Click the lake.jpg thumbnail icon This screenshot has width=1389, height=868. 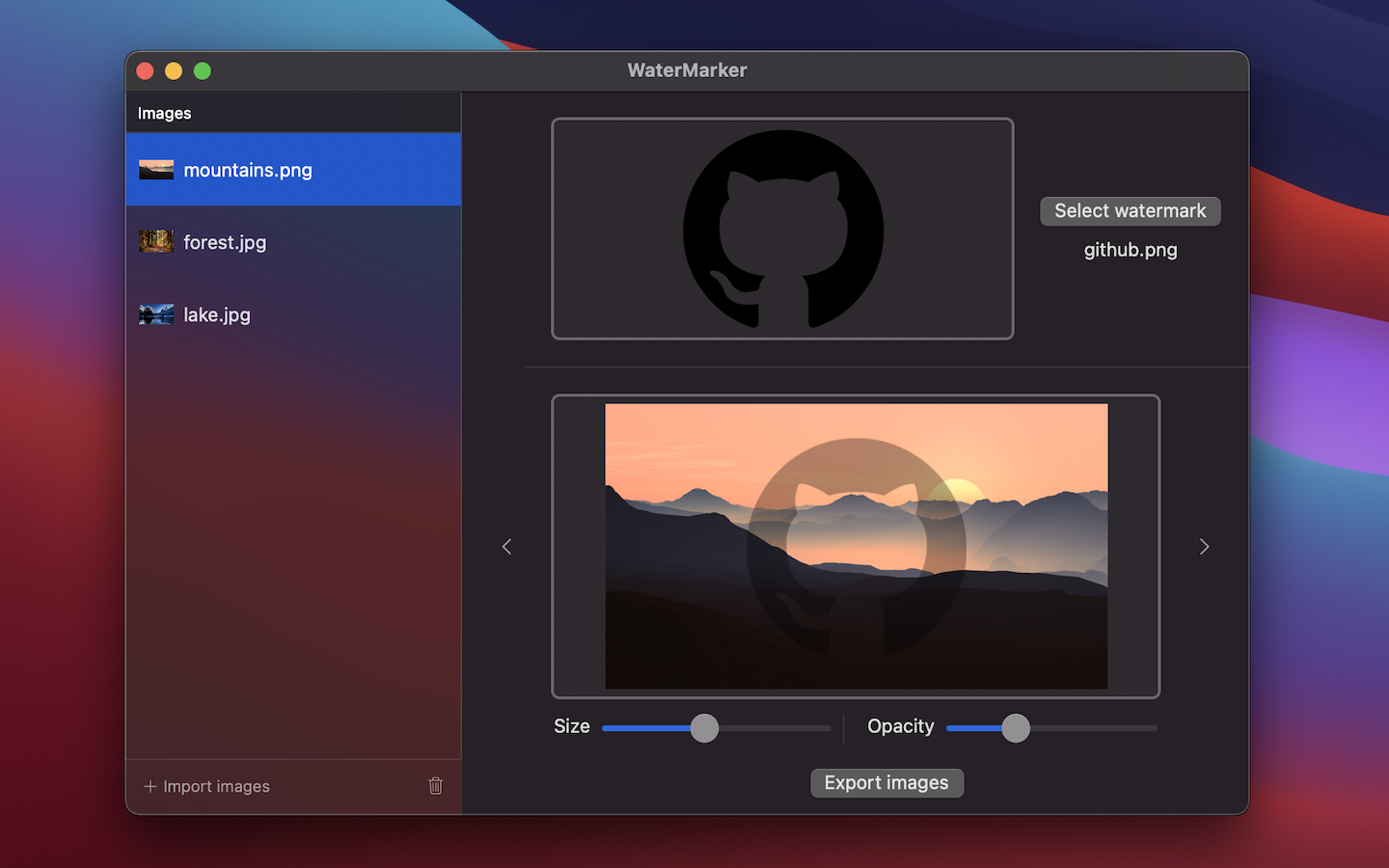coord(156,314)
